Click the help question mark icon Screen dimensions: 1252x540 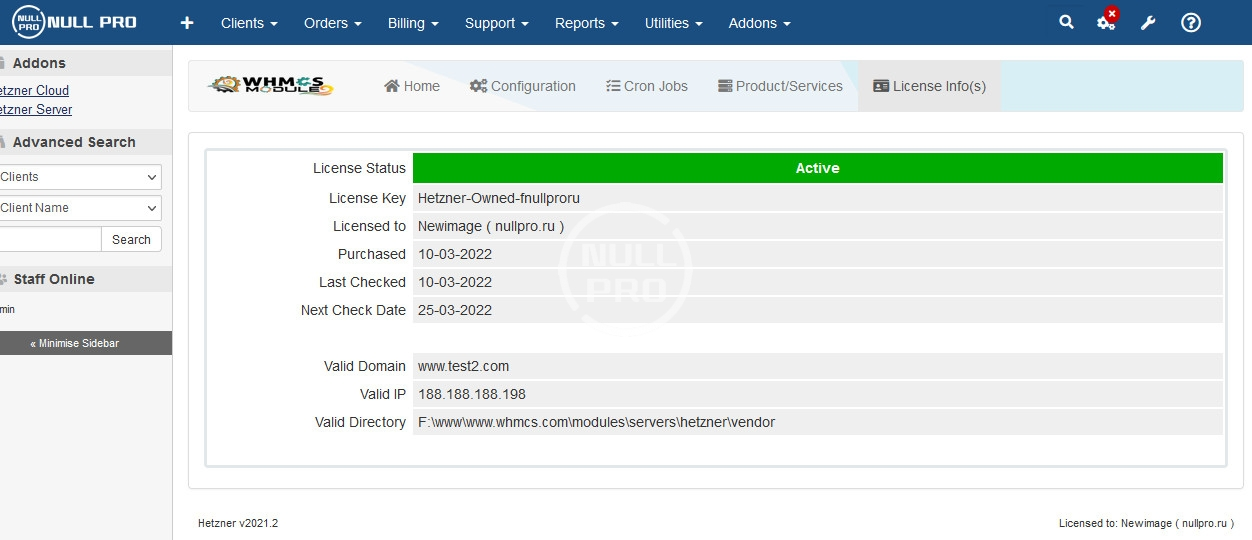click(x=1190, y=23)
